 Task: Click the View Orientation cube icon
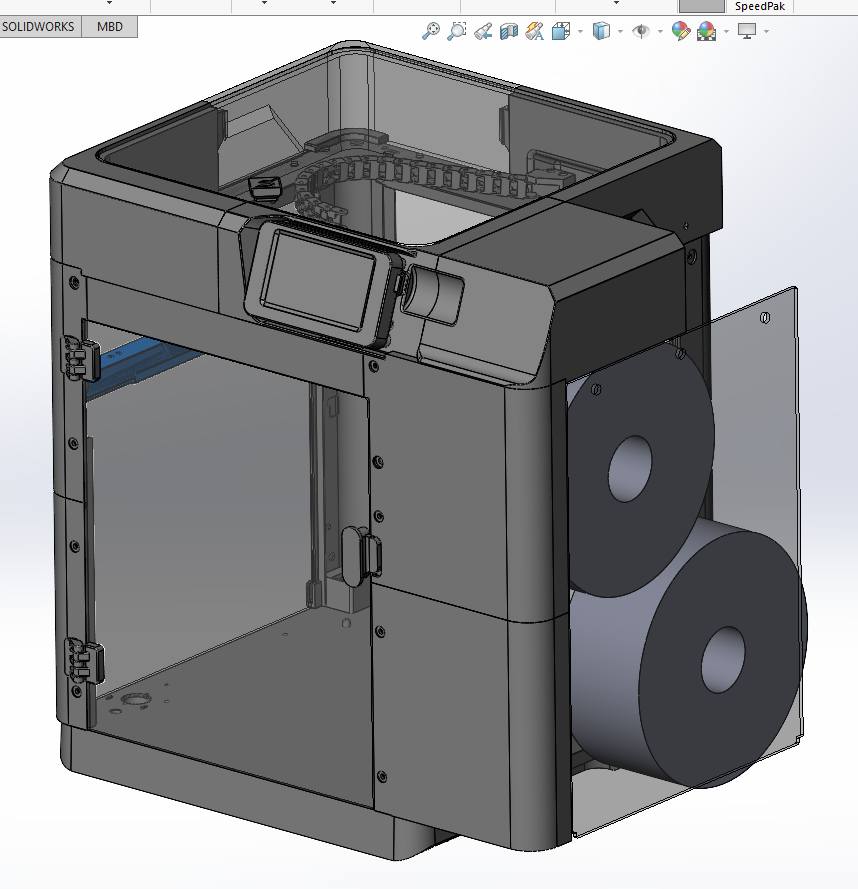[561, 31]
